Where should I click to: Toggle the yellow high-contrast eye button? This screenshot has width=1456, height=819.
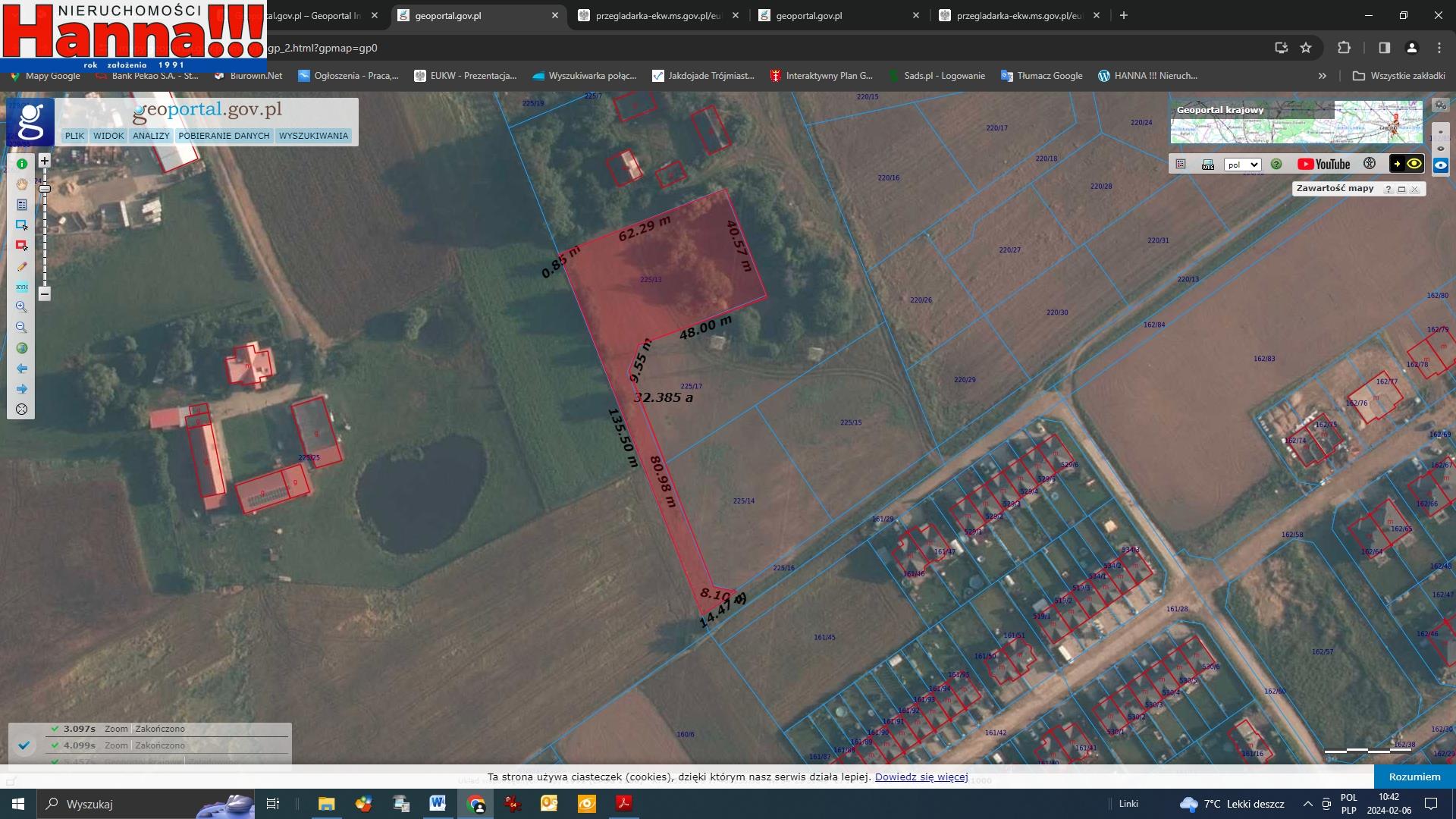tap(1414, 164)
